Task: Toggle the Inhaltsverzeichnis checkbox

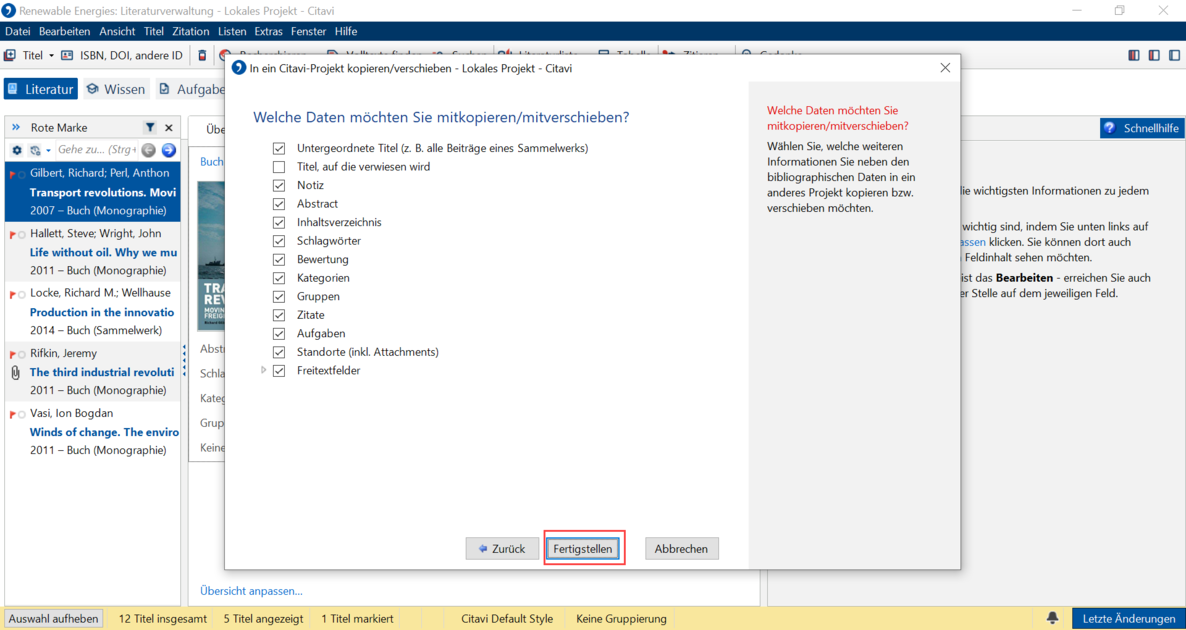Action: tap(279, 222)
